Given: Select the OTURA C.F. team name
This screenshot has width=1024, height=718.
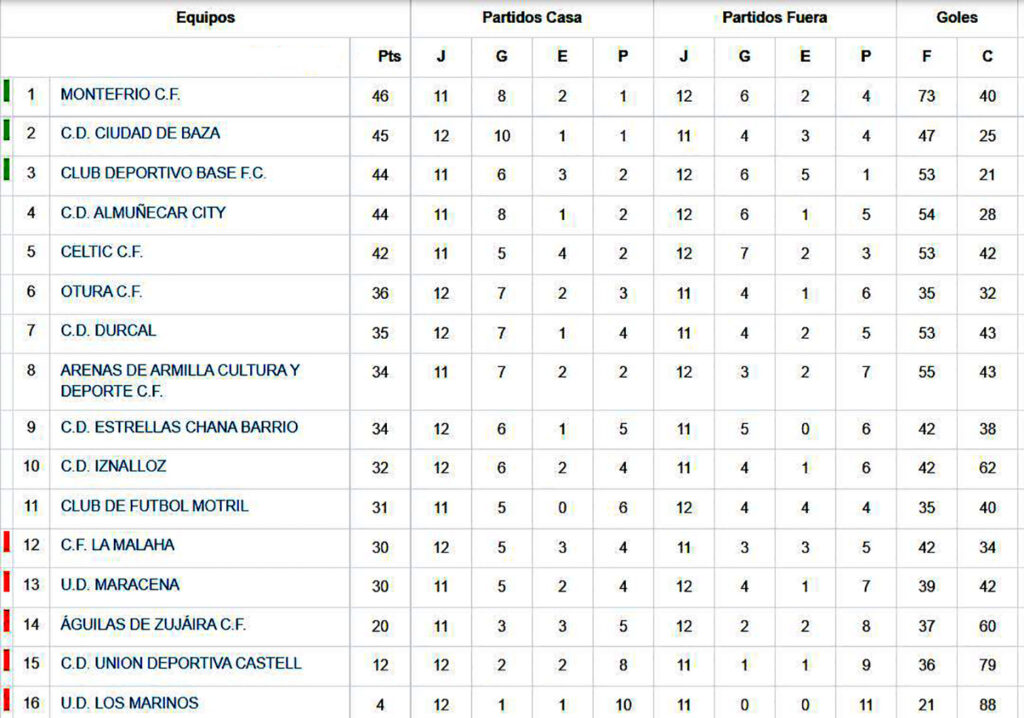Looking at the screenshot, I should (101, 292).
